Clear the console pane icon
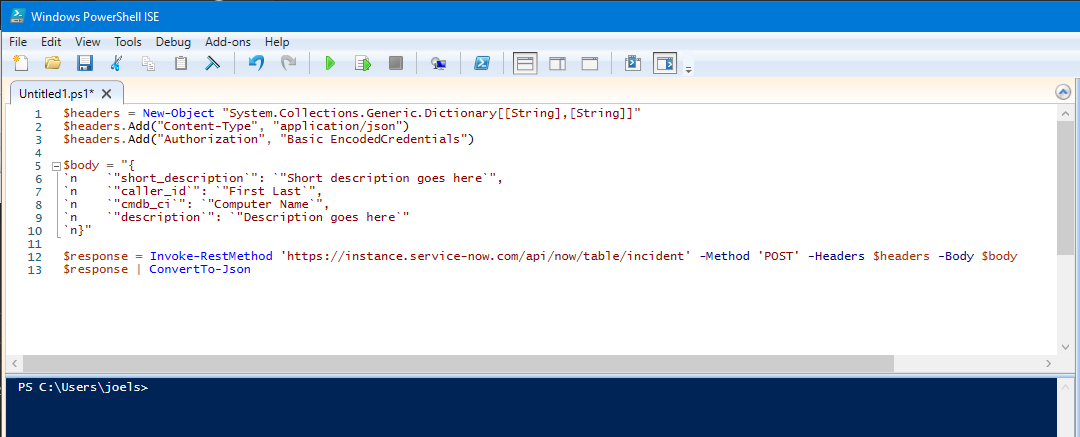The width and height of the screenshot is (1080, 437). point(213,63)
